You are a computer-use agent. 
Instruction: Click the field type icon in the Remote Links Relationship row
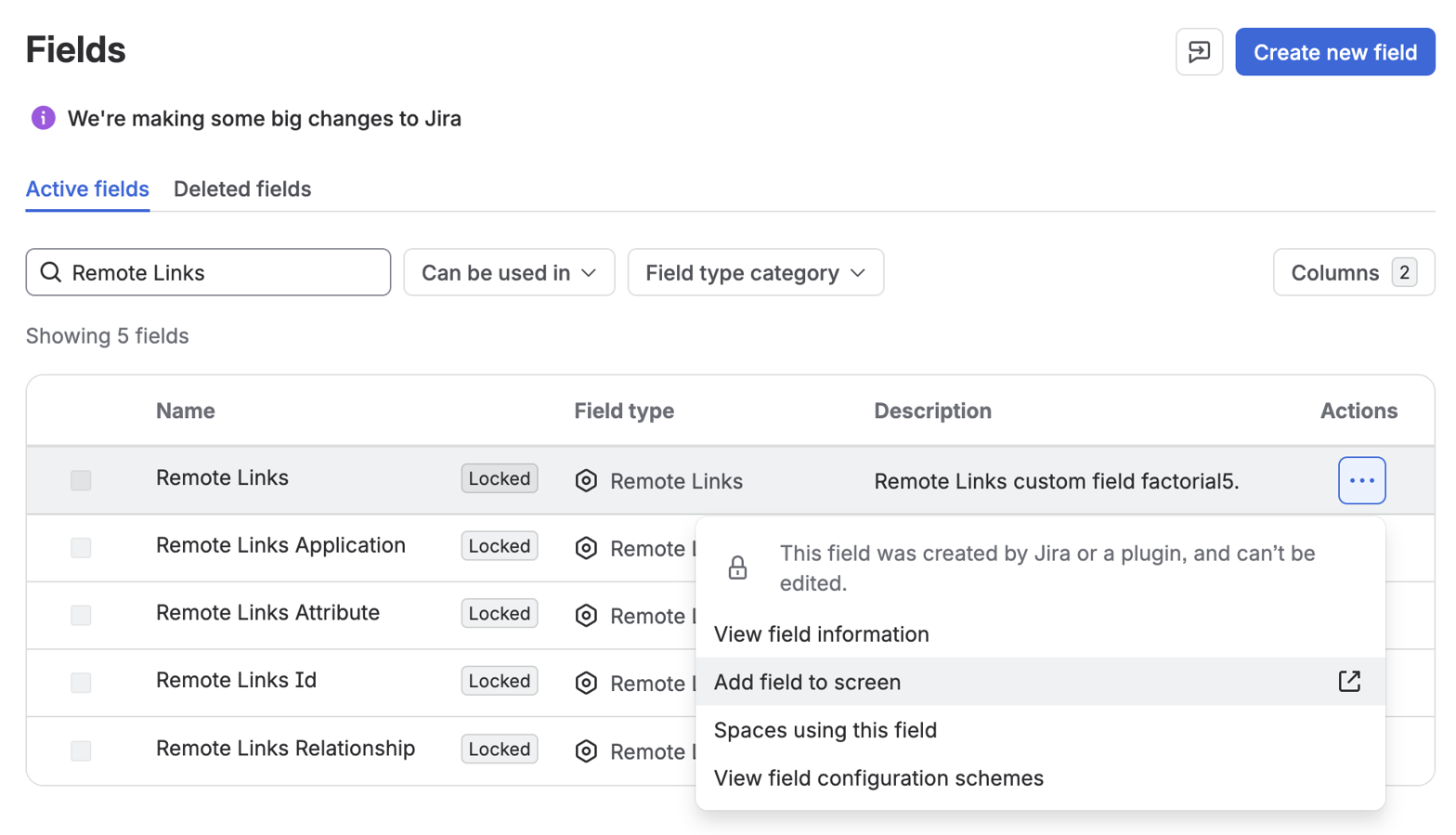[586, 750]
